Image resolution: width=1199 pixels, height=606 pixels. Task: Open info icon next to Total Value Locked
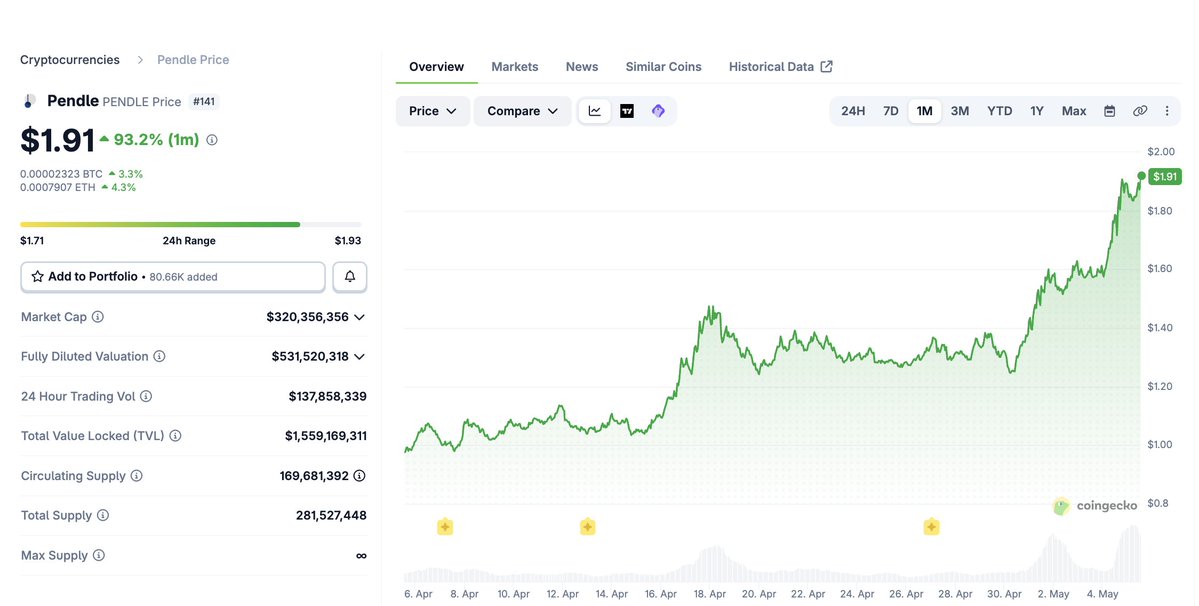(175, 436)
